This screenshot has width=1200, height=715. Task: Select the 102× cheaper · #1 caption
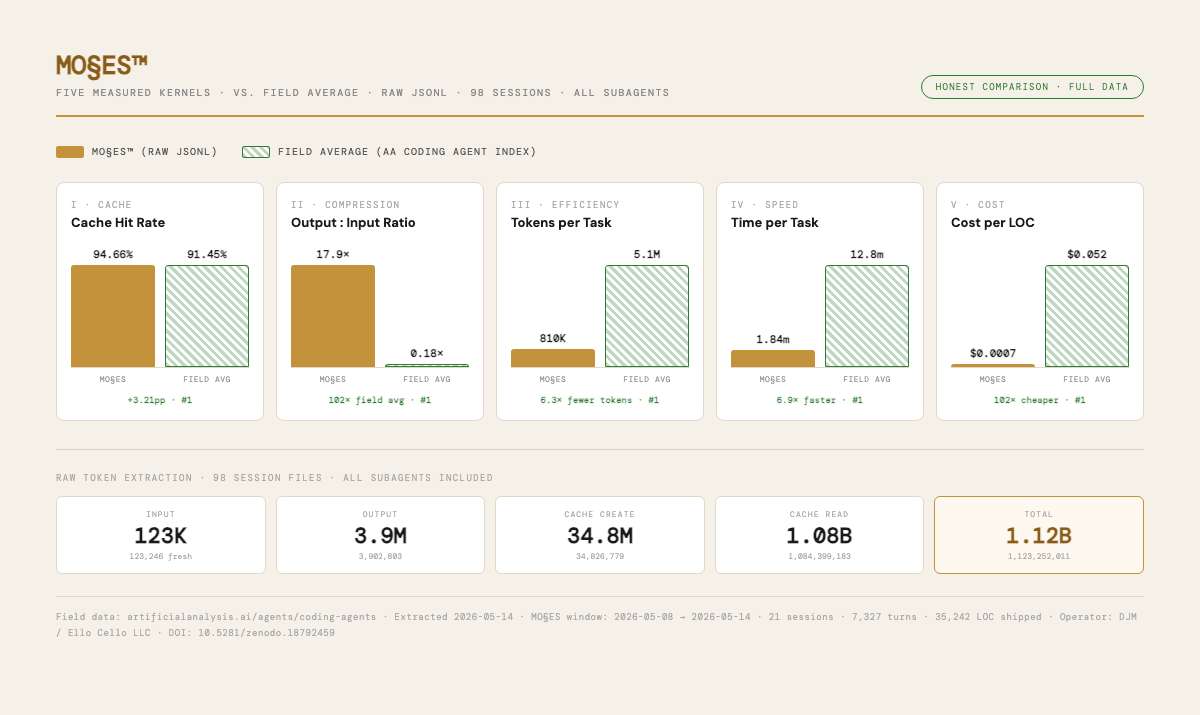[x=1040, y=400]
